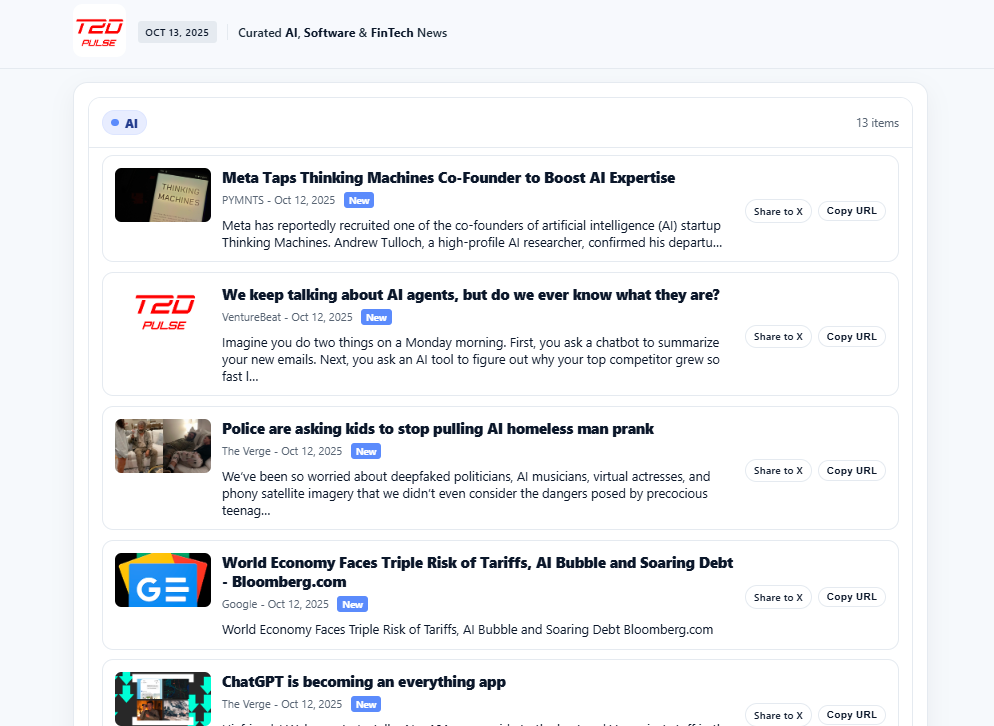
Task: Select the AI category pill
Action: point(124,123)
